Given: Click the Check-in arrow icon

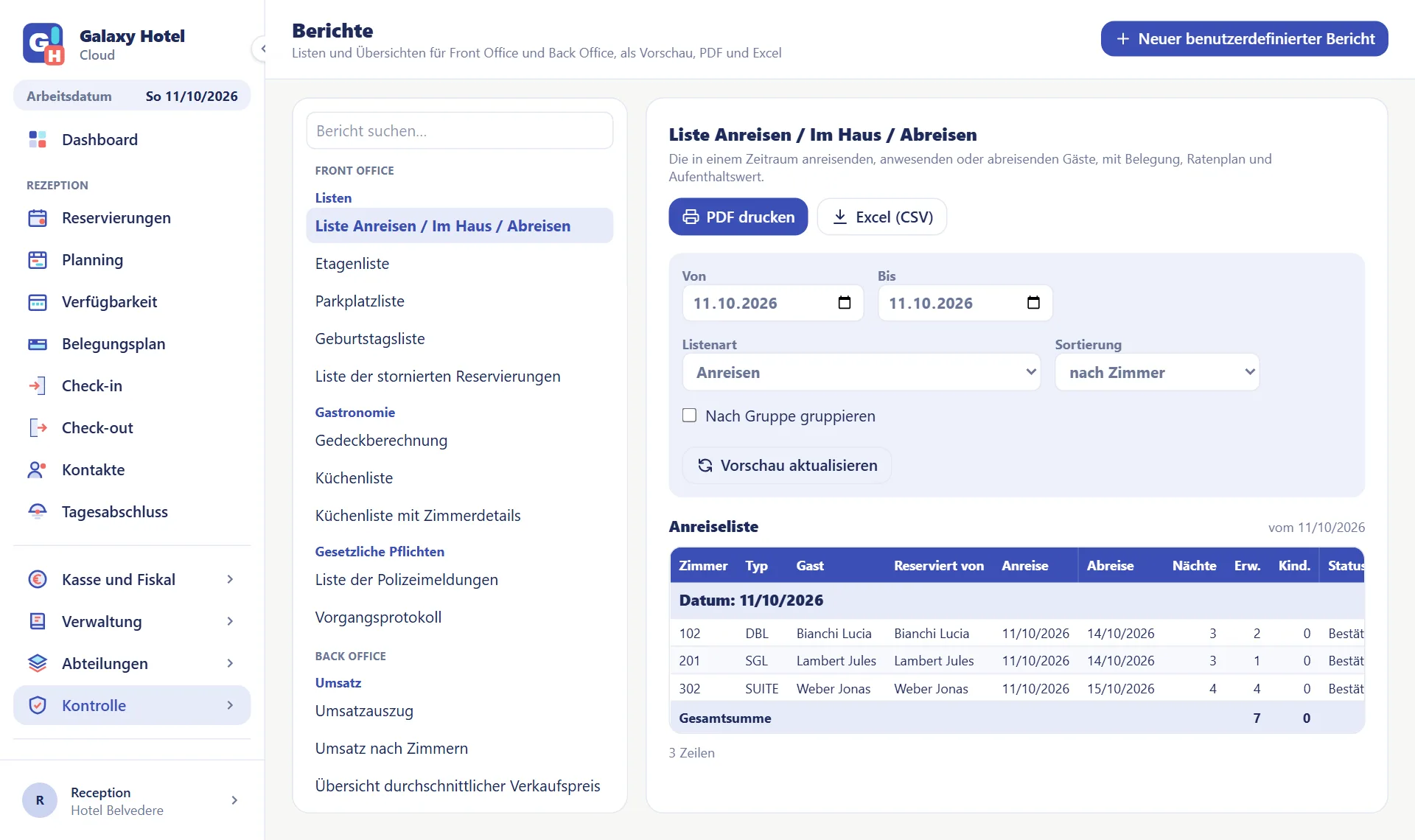Looking at the screenshot, I should tap(38, 386).
